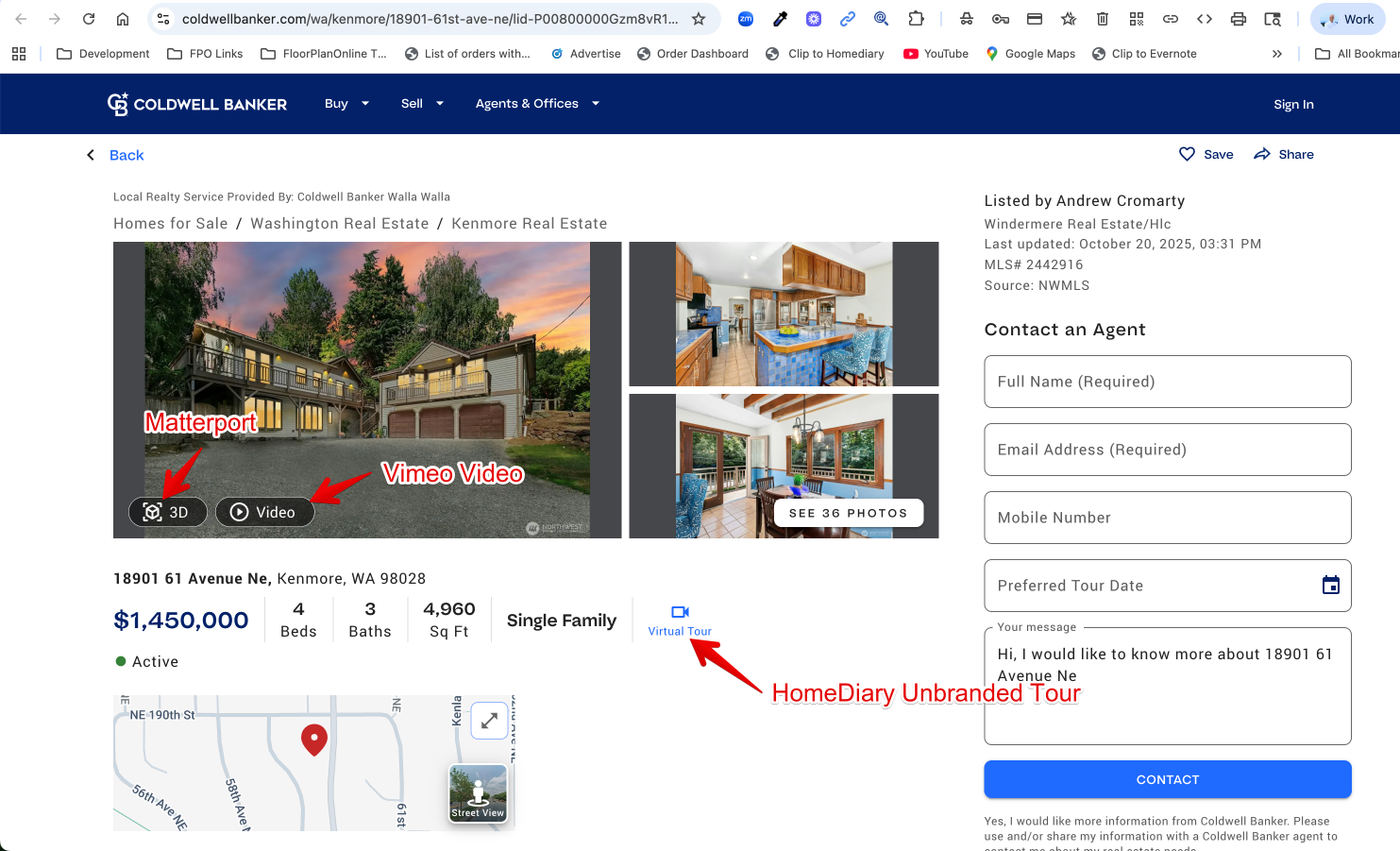Screen dimensions: 1400x851
Task: Expand the Buy dropdown menu
Action: [346, 104]
